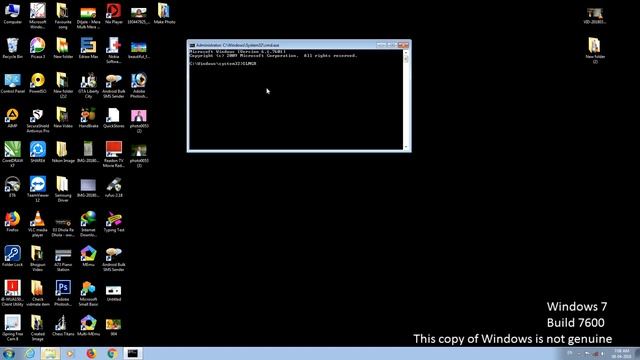Click the taskbar clock
This screenshot has width=640, height=360.
coord(621,353)
